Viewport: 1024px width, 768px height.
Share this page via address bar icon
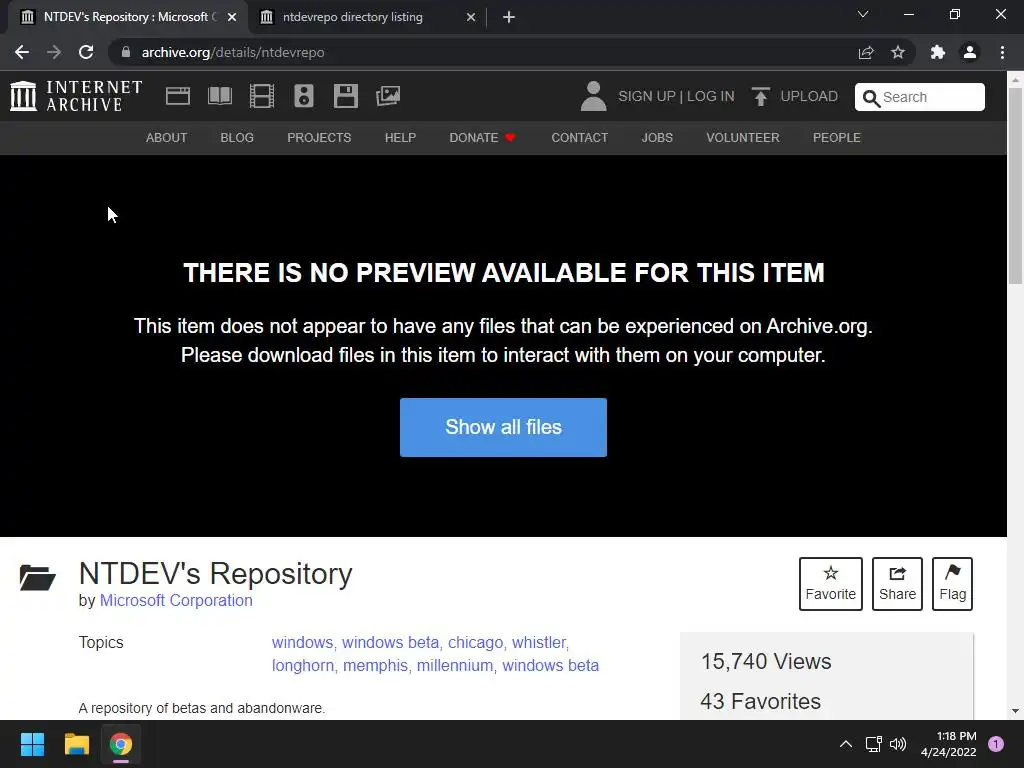866,52
